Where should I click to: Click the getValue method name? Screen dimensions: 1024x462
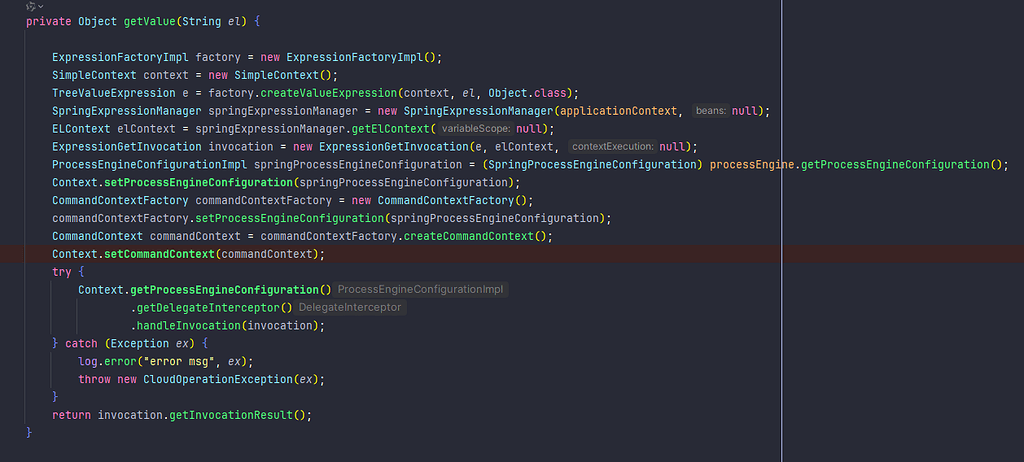tap(150, 22)
